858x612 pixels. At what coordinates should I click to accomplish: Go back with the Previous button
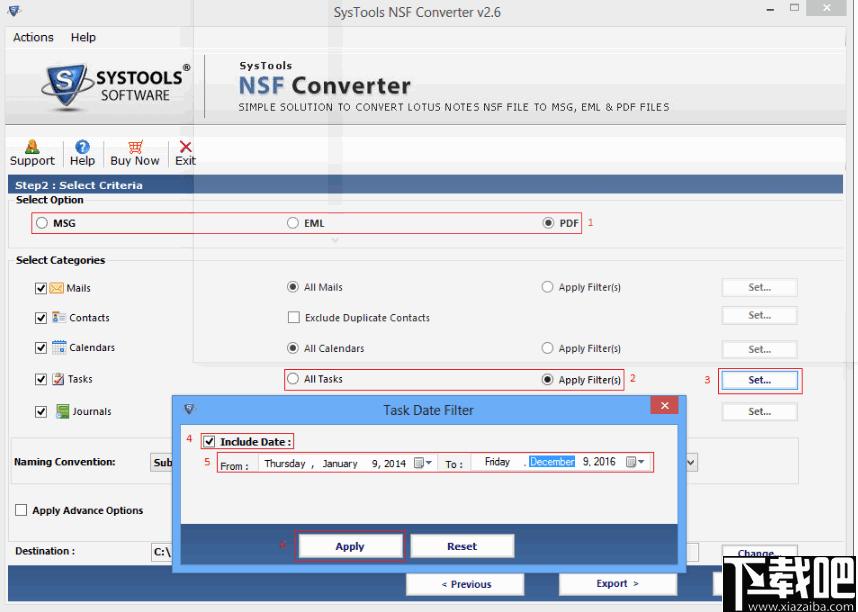point(465,584)
